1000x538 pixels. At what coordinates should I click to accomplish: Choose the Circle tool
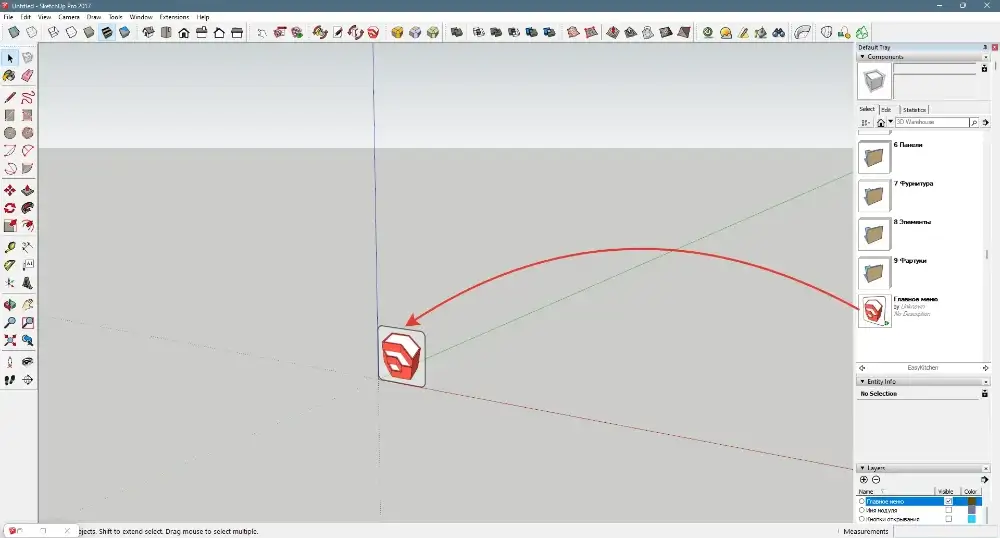point(10,133)
